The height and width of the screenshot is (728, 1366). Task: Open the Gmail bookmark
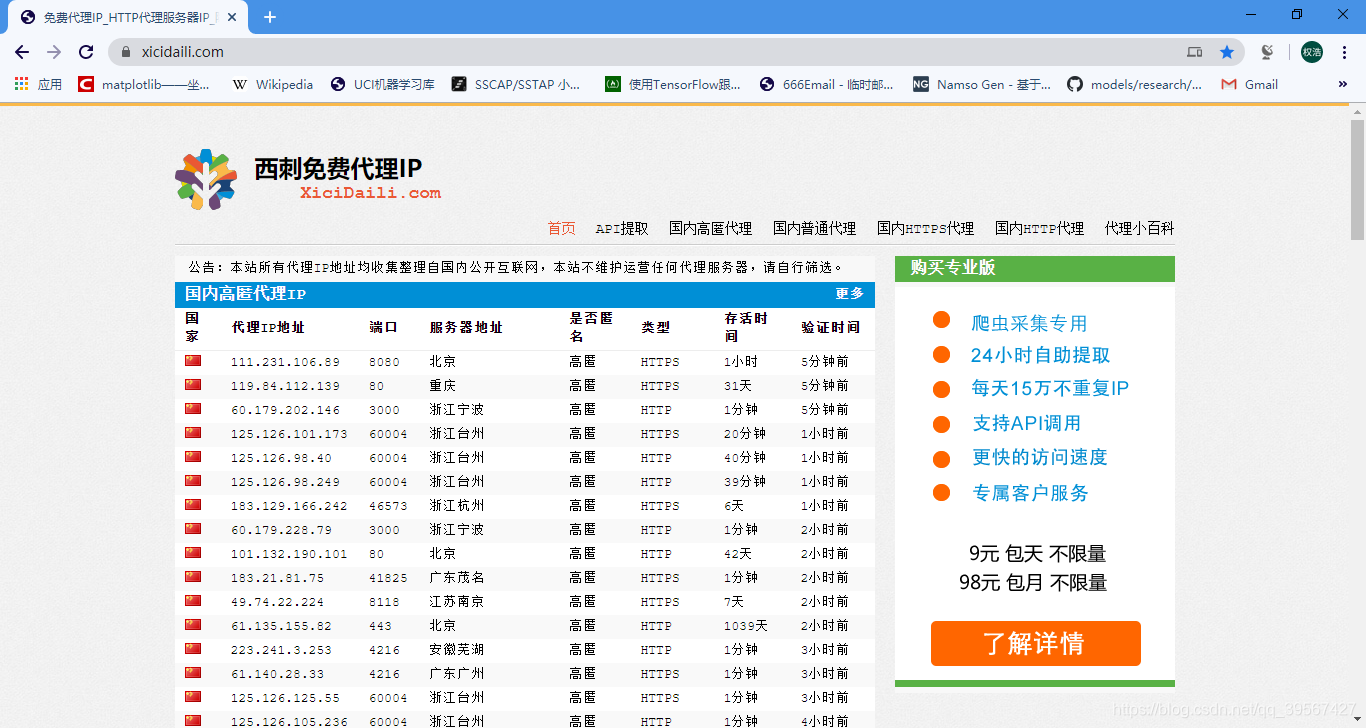point(1250,84)
